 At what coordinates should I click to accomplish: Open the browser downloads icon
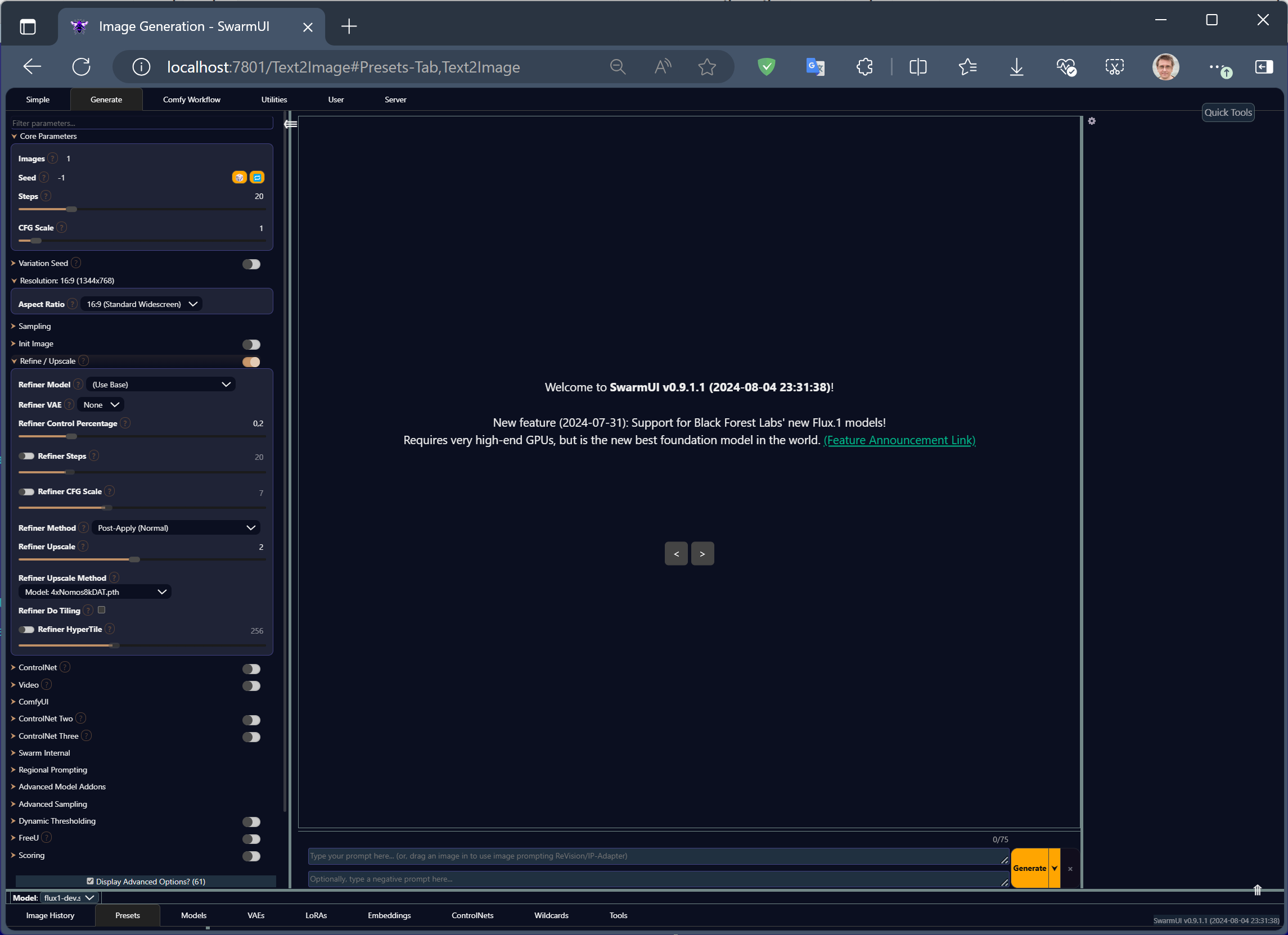tap(1016, 67)
